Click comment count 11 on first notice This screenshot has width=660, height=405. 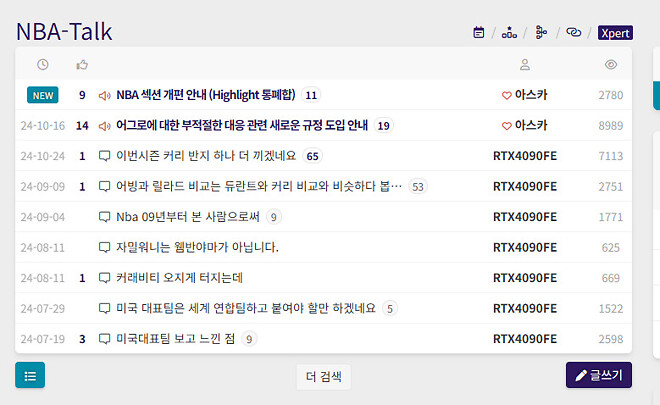(311, 95)
